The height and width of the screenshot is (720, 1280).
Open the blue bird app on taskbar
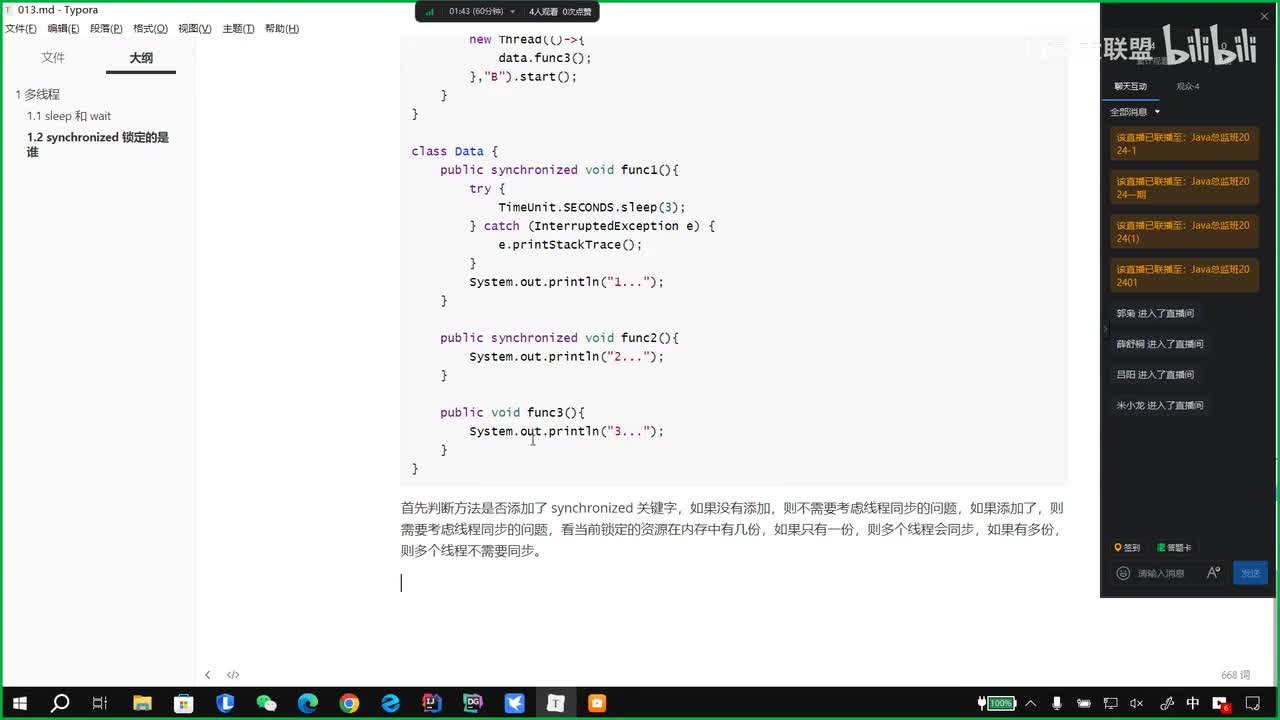point(515,703)
